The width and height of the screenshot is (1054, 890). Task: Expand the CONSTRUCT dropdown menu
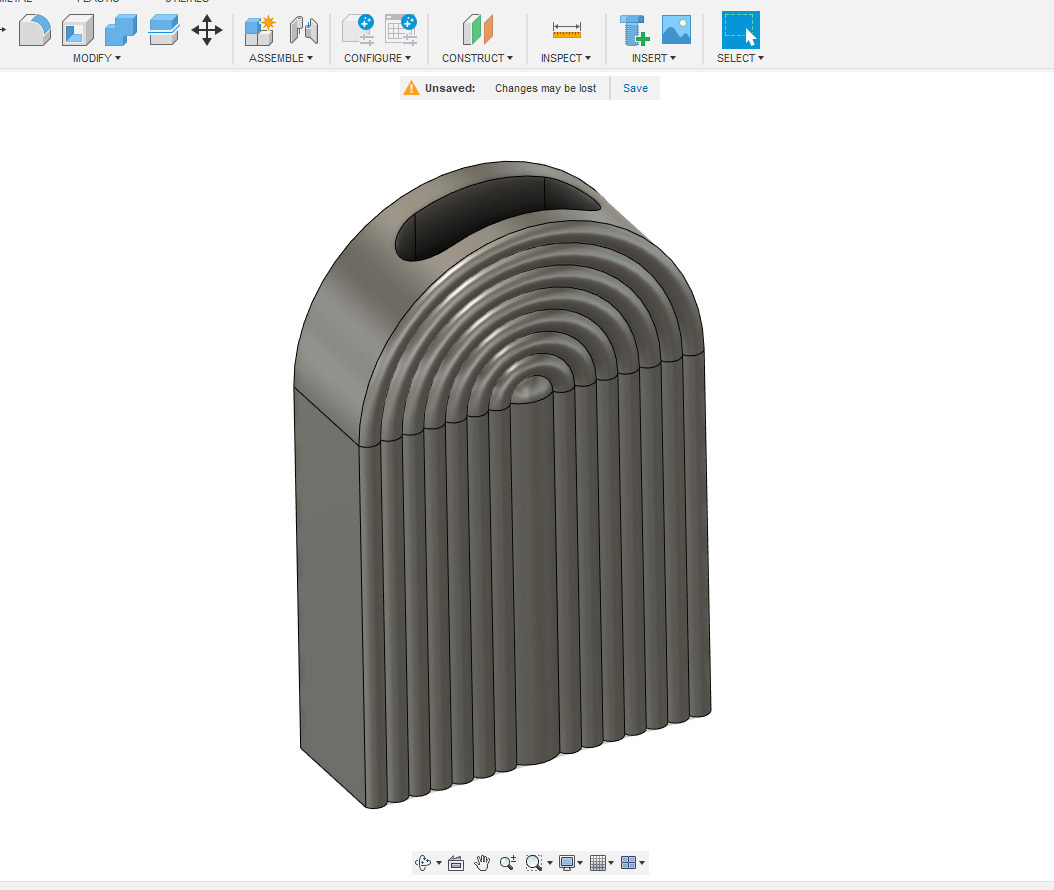(x=477, y=58)
